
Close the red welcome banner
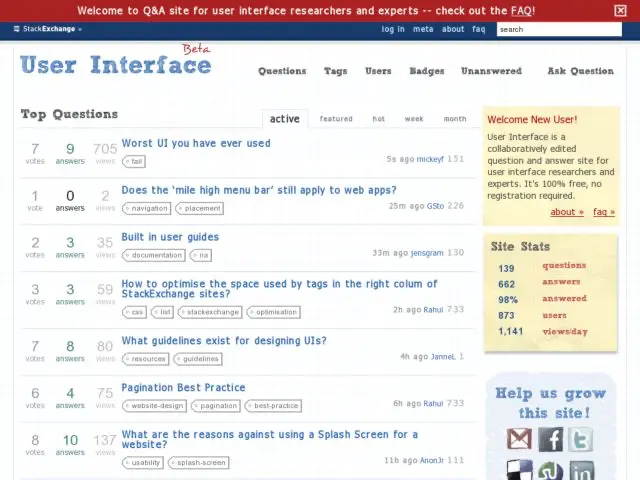620,10
